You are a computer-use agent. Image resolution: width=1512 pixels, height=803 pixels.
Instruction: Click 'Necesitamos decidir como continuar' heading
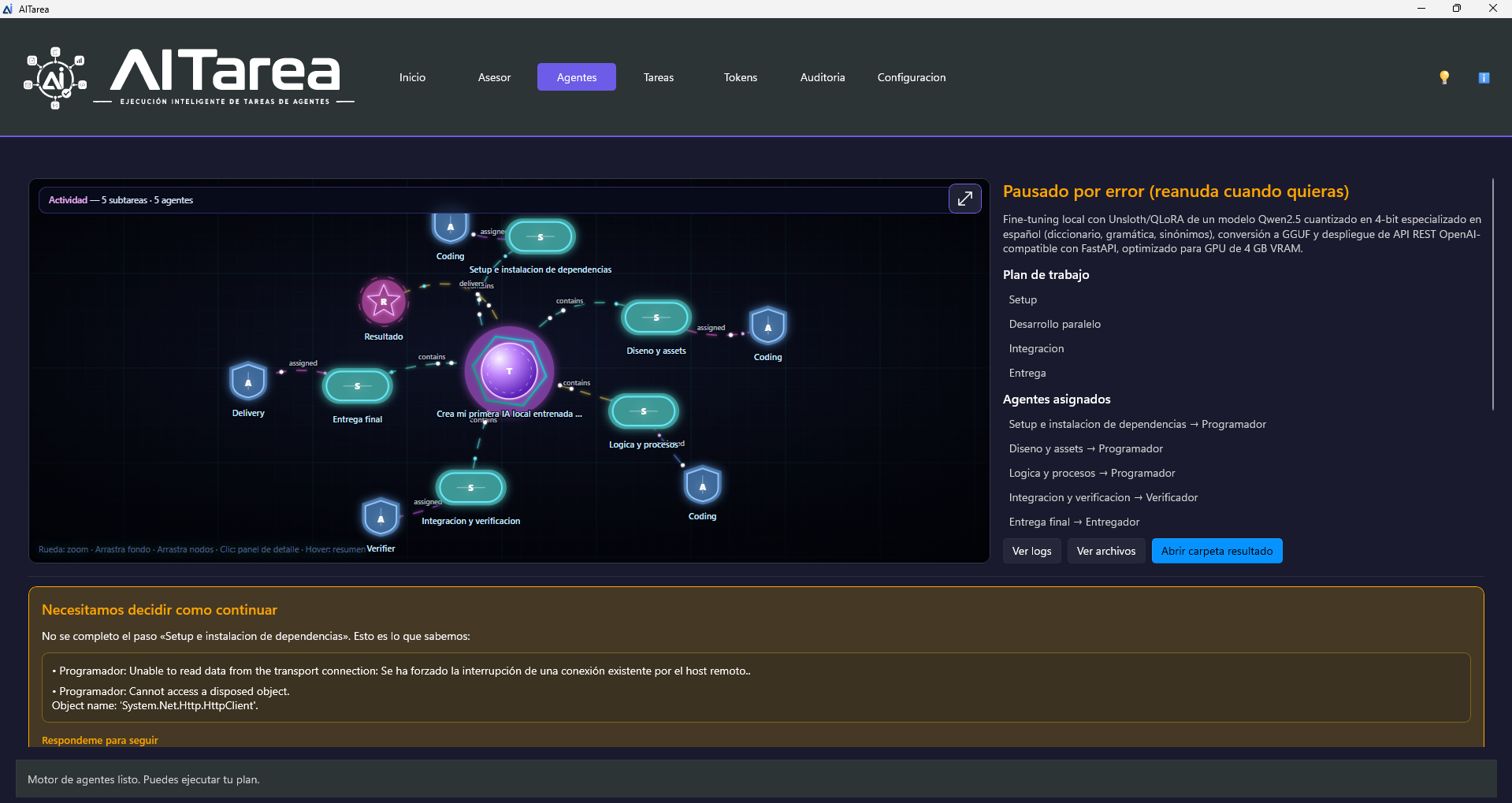click(x=159, y=610)
